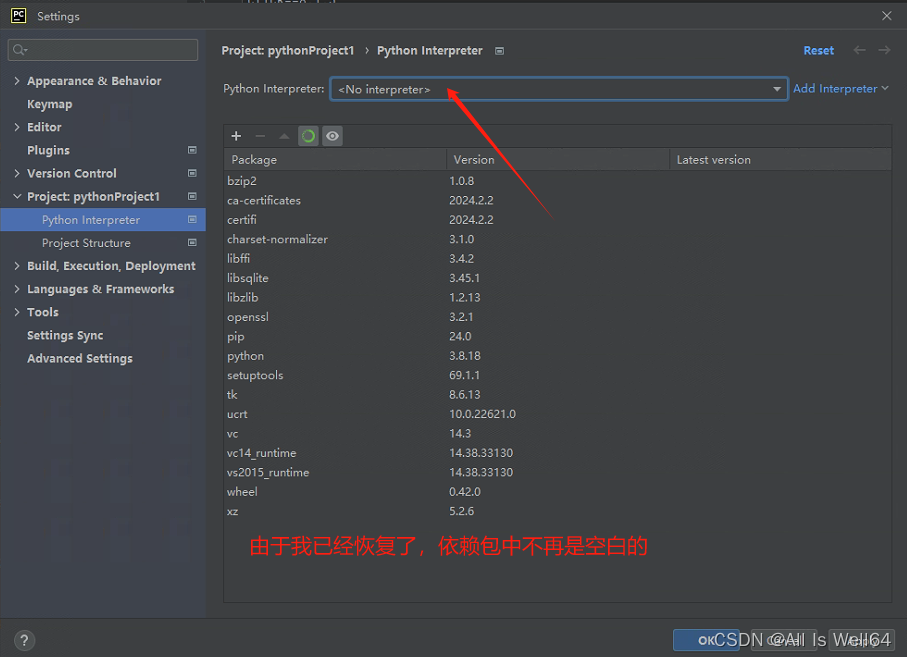Click the project-level settings icon beside the Python Interpreter breadcrumb
This screenshot has width=907, height=657.
pos(499,51)
